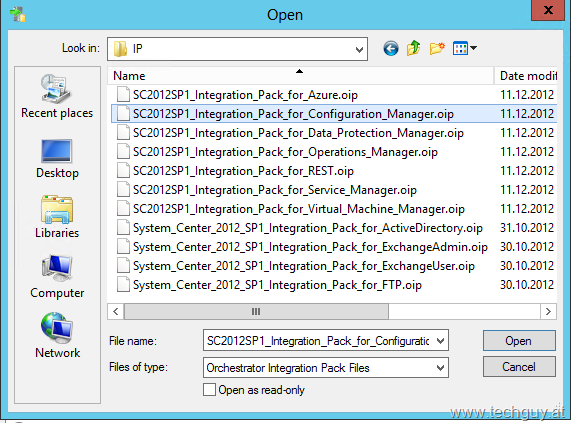Click file icon of Service_Manager.oip
571x423 pixels.
point(123,190)
